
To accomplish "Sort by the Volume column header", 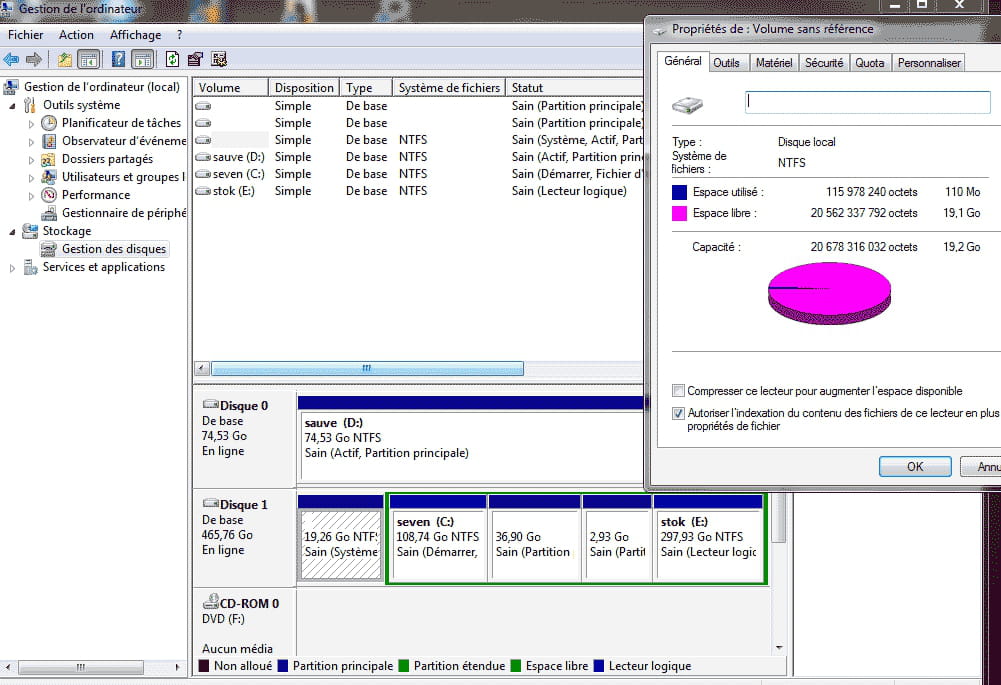I will pos(230,87).
